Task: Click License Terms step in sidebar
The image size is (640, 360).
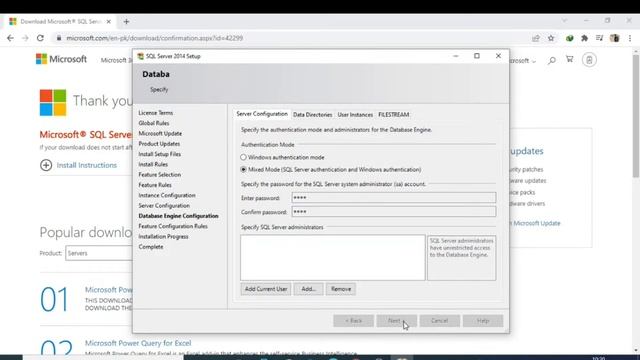Action: coord(156,113)
